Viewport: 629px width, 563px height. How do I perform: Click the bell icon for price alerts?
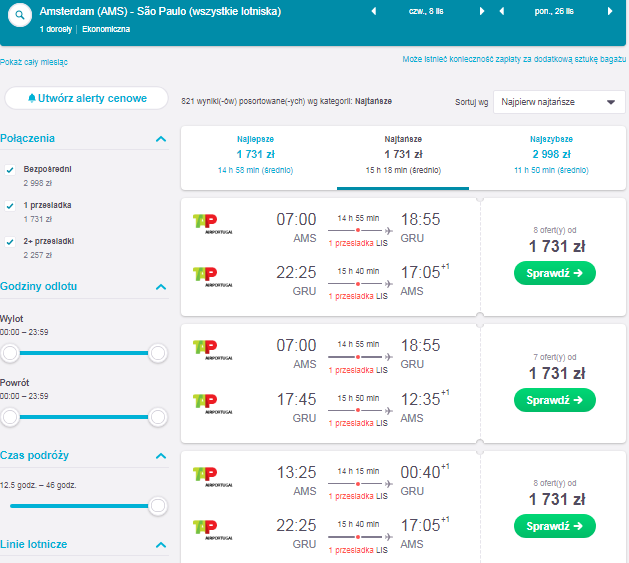pyautogui.click(x=32, y=98)
